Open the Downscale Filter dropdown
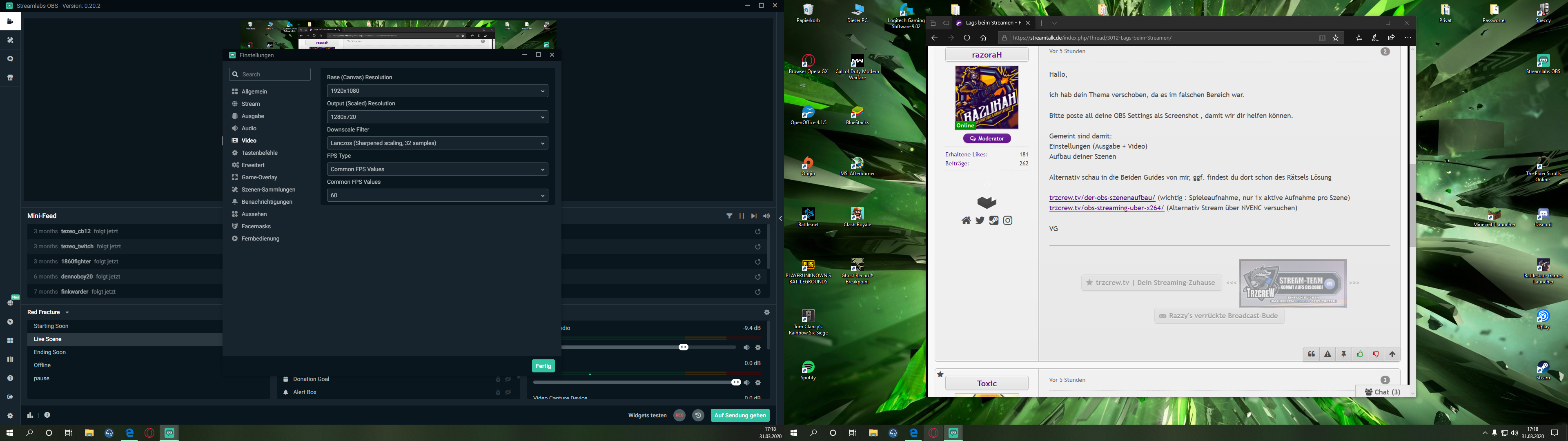The height and width of the screenshot is (441, 1568). click(x=437, y=143)
